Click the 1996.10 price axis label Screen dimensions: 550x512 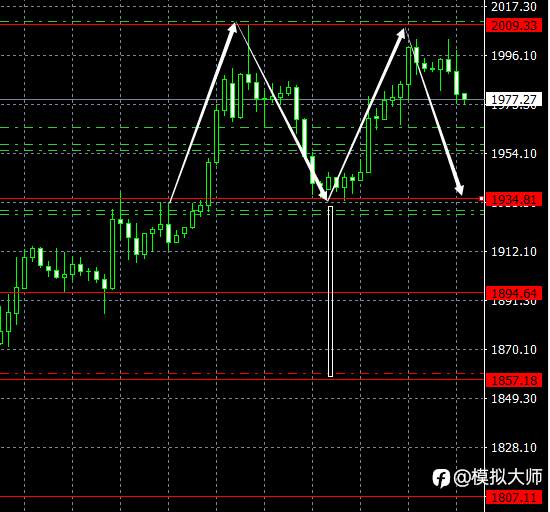(514, 55)
